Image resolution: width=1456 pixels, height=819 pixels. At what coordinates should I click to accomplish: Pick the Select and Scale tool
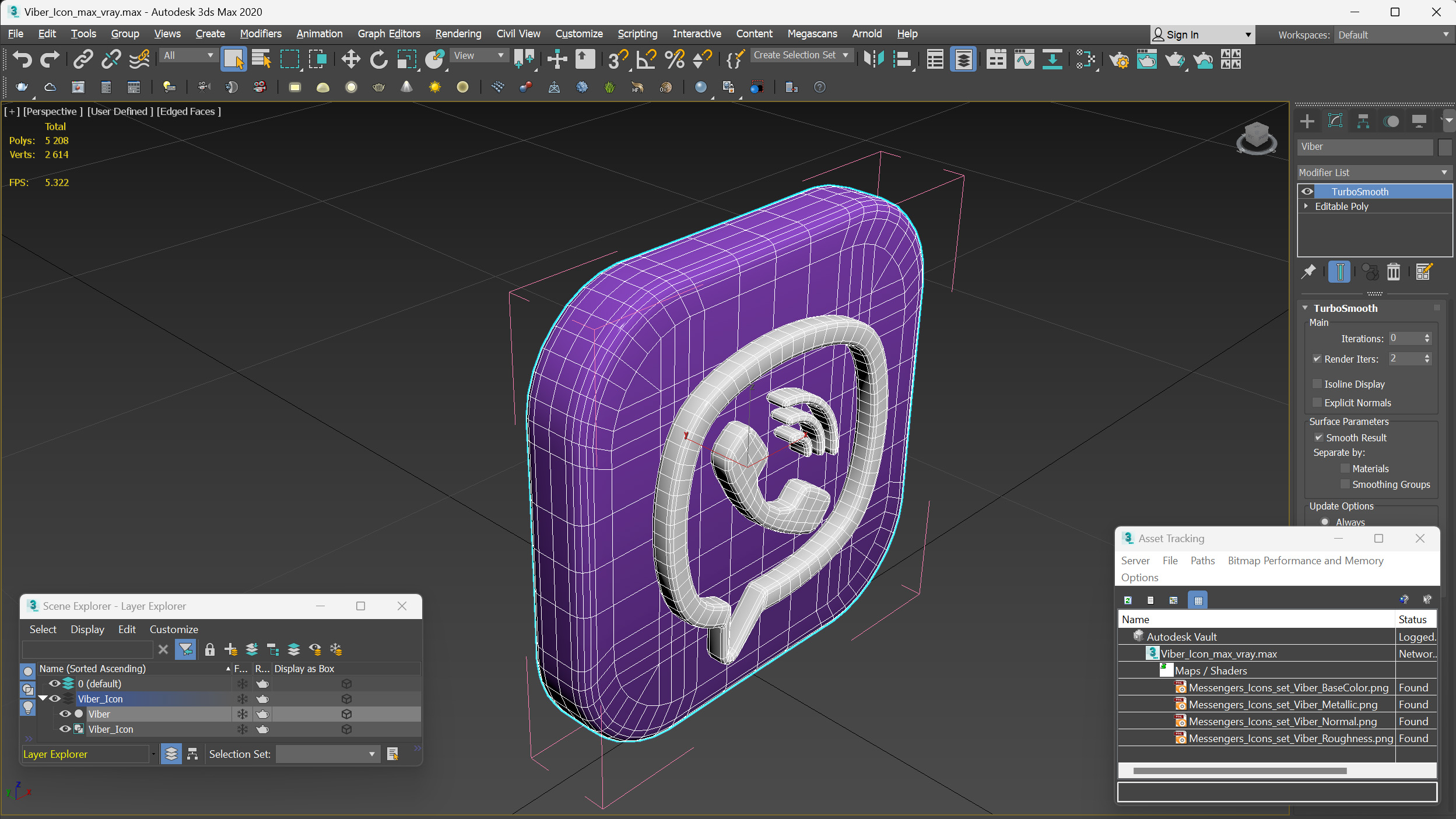[x=406, y=59]
